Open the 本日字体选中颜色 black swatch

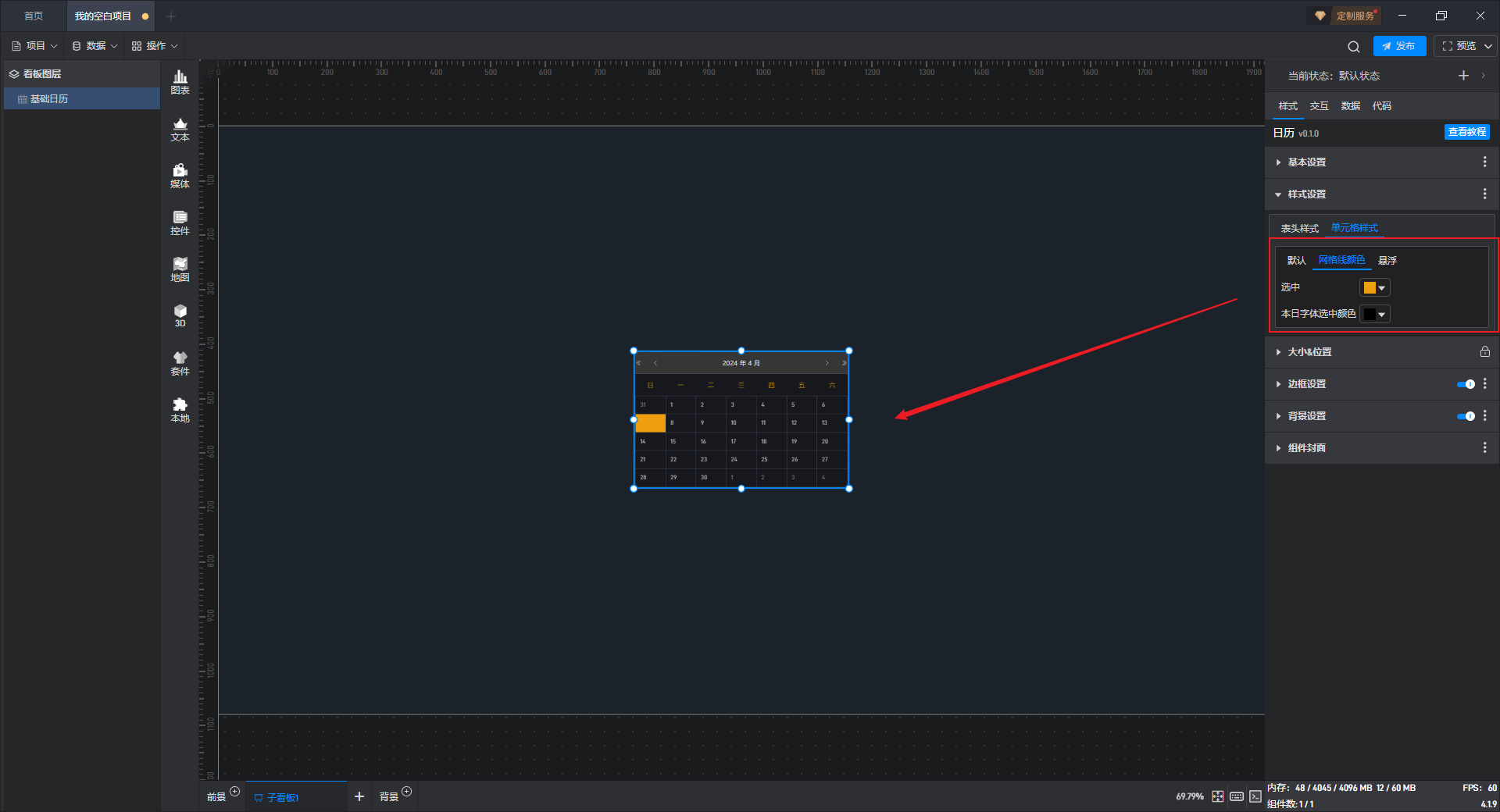tap(1374, 314)
